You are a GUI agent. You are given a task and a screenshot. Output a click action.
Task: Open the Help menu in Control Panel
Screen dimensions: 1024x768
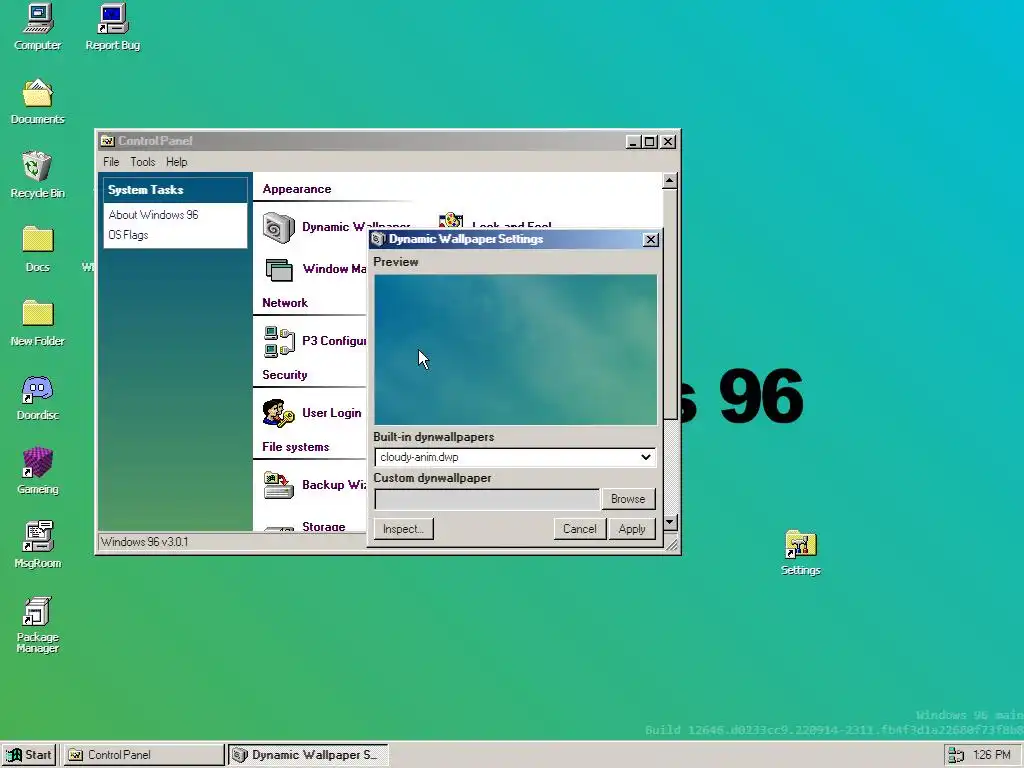click(176, 162)
